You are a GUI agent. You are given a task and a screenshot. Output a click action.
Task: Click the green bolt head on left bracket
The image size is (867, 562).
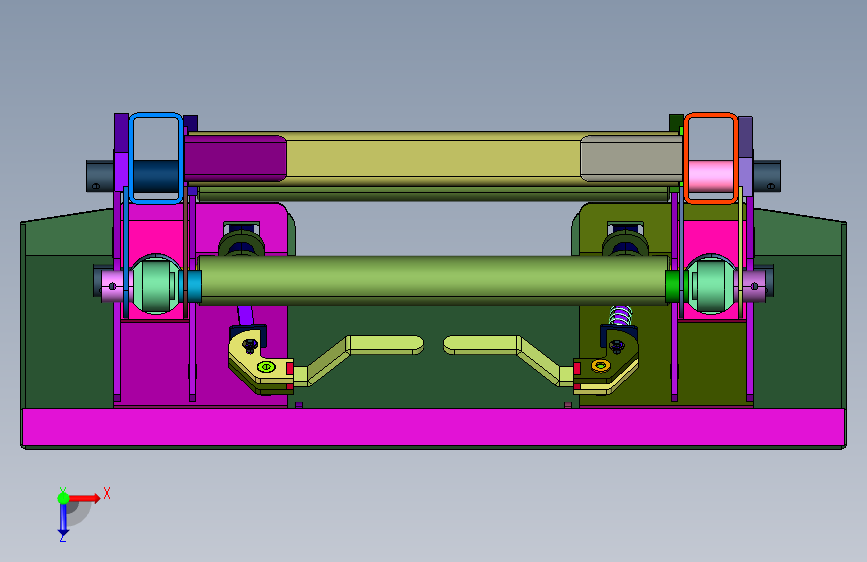click(267, 367)
